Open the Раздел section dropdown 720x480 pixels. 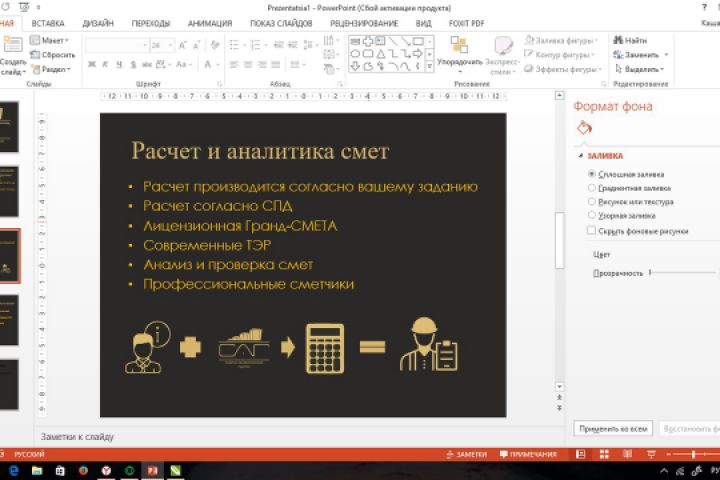click(51, 69)
